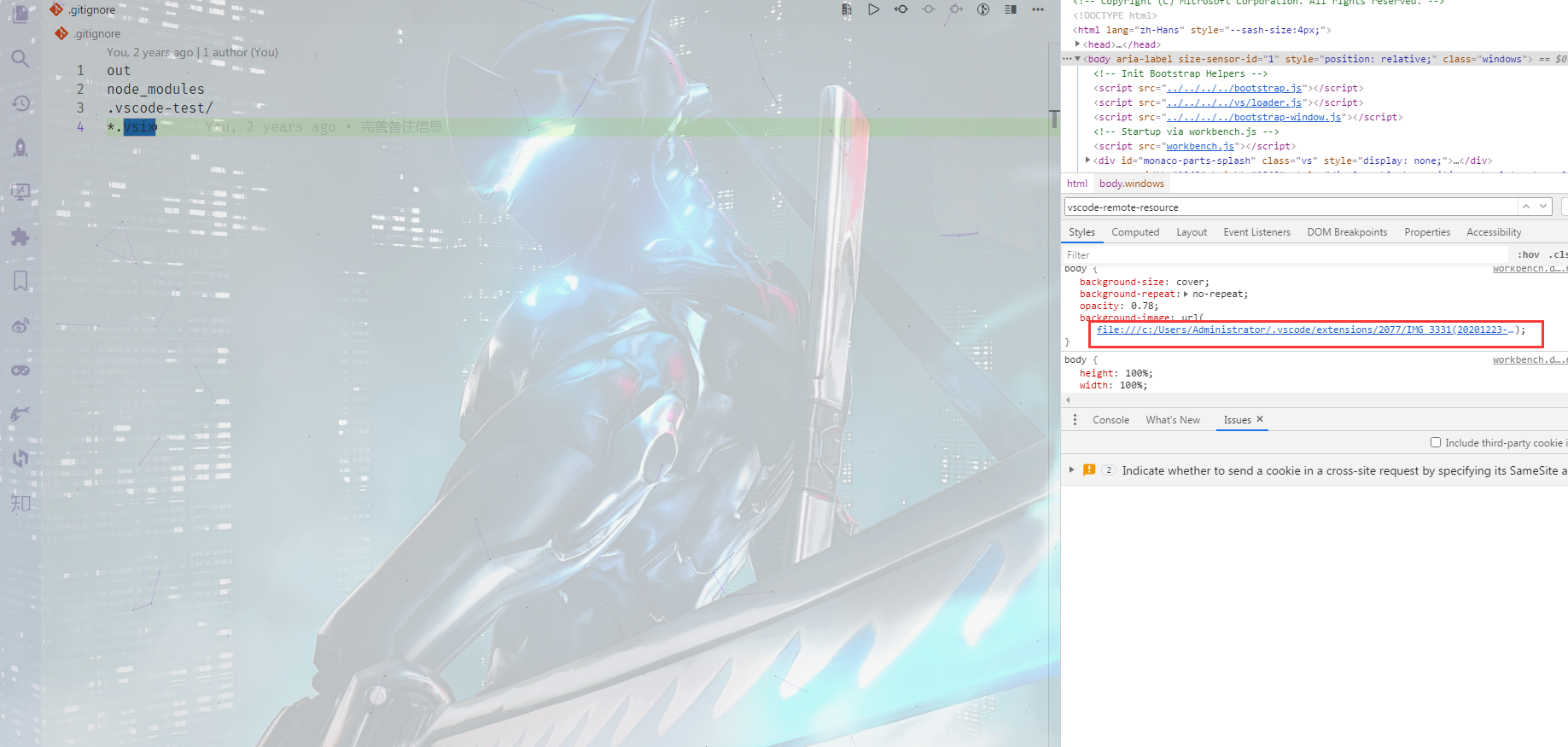Open the Explorer view in activity bar

click(20, 13)
